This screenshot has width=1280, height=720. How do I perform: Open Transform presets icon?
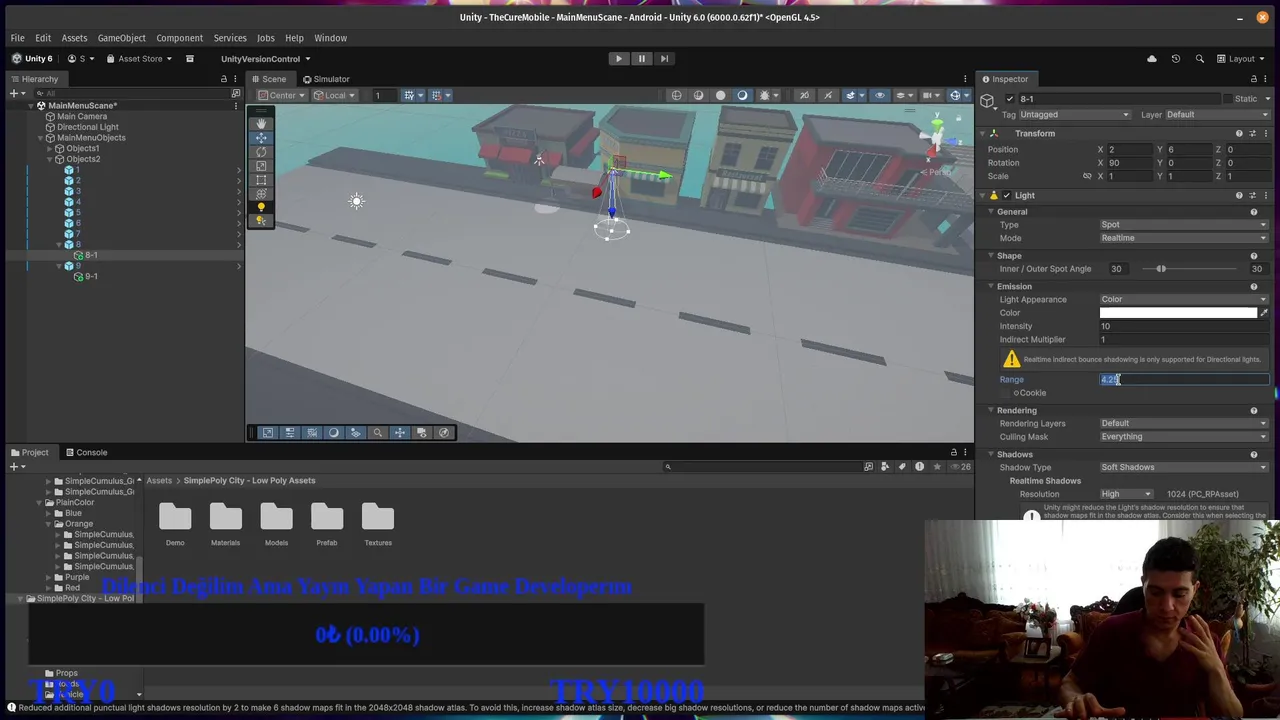(x=1253, y=133)
